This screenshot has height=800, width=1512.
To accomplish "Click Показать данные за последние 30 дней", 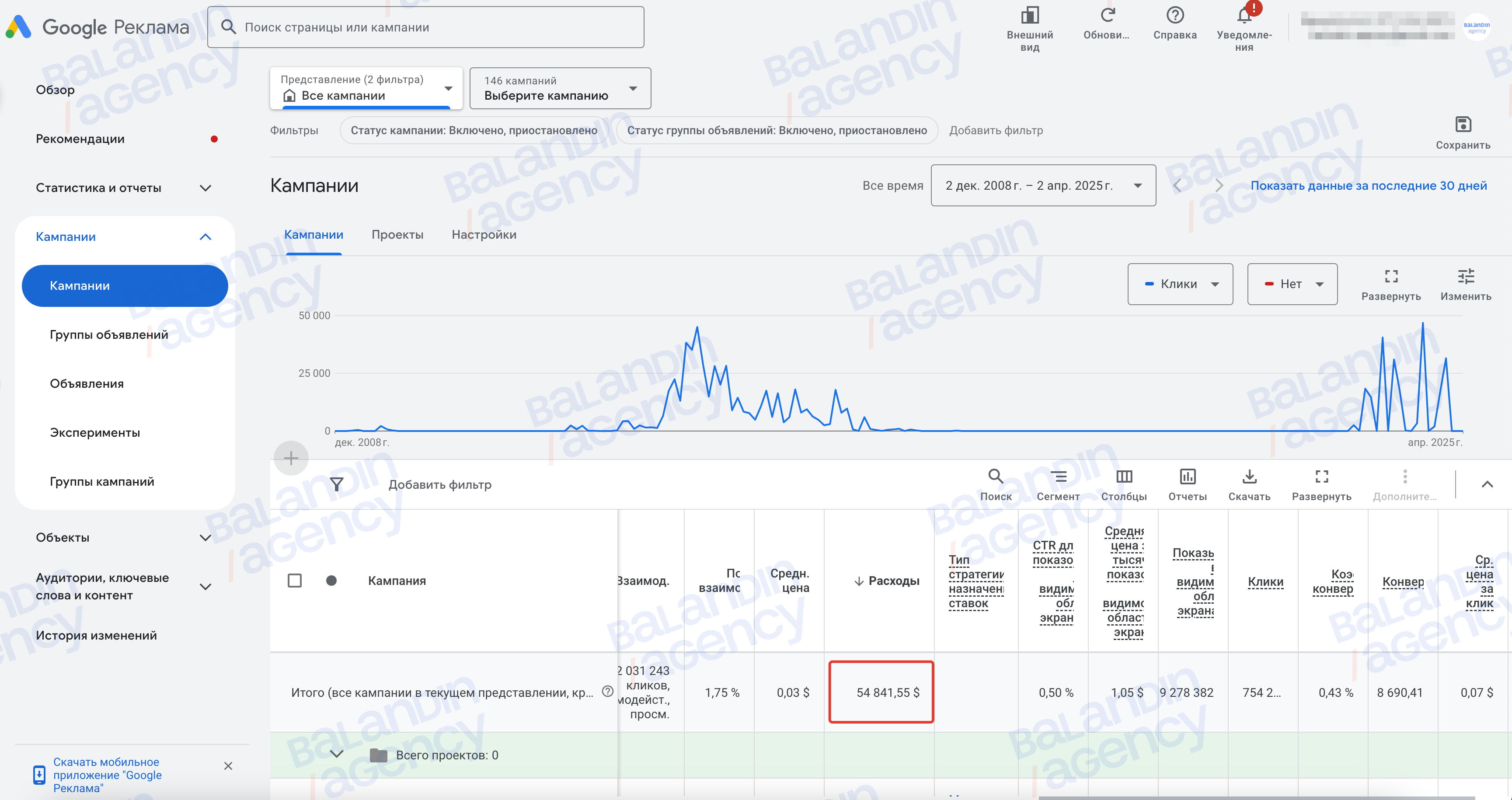I will point(1368,185).
